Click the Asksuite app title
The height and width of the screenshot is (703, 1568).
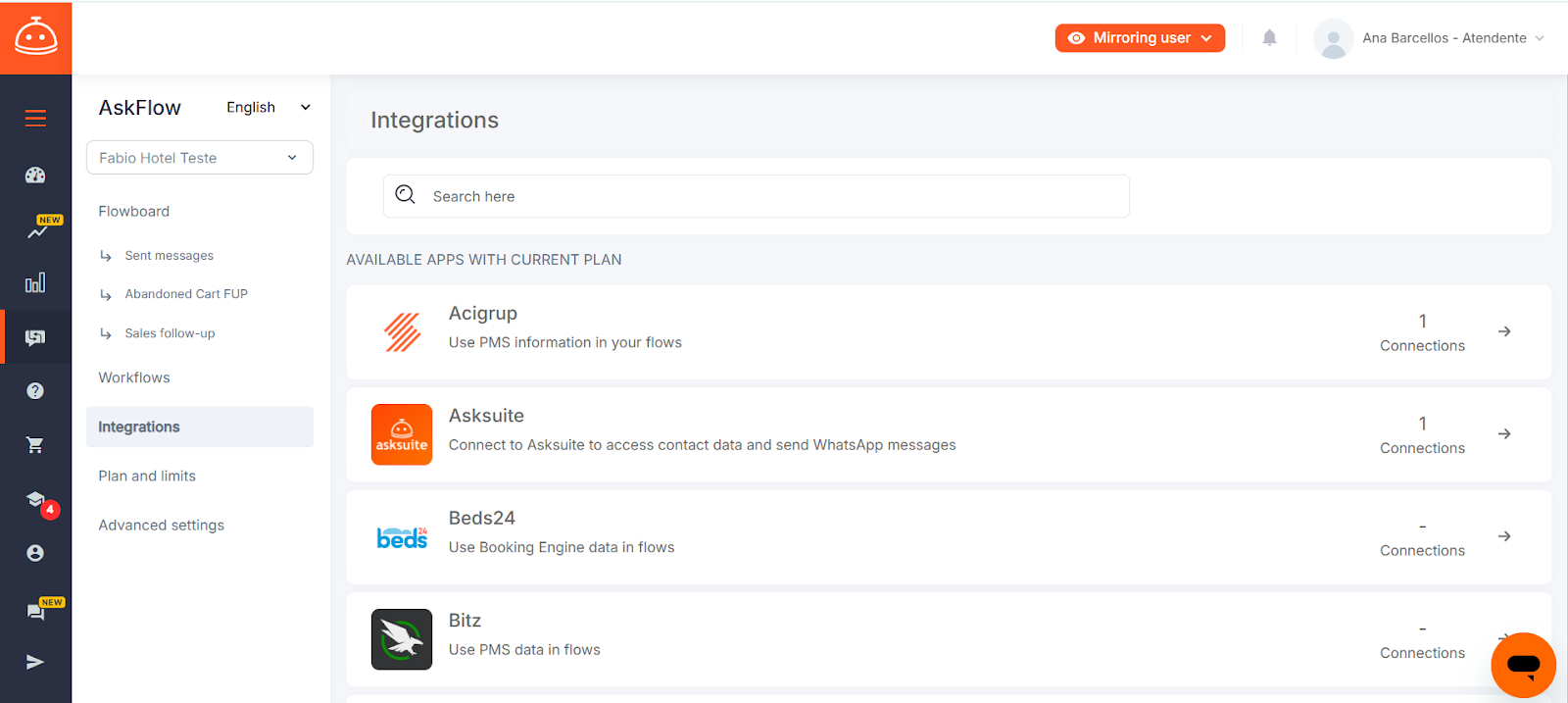coord(486,416)
